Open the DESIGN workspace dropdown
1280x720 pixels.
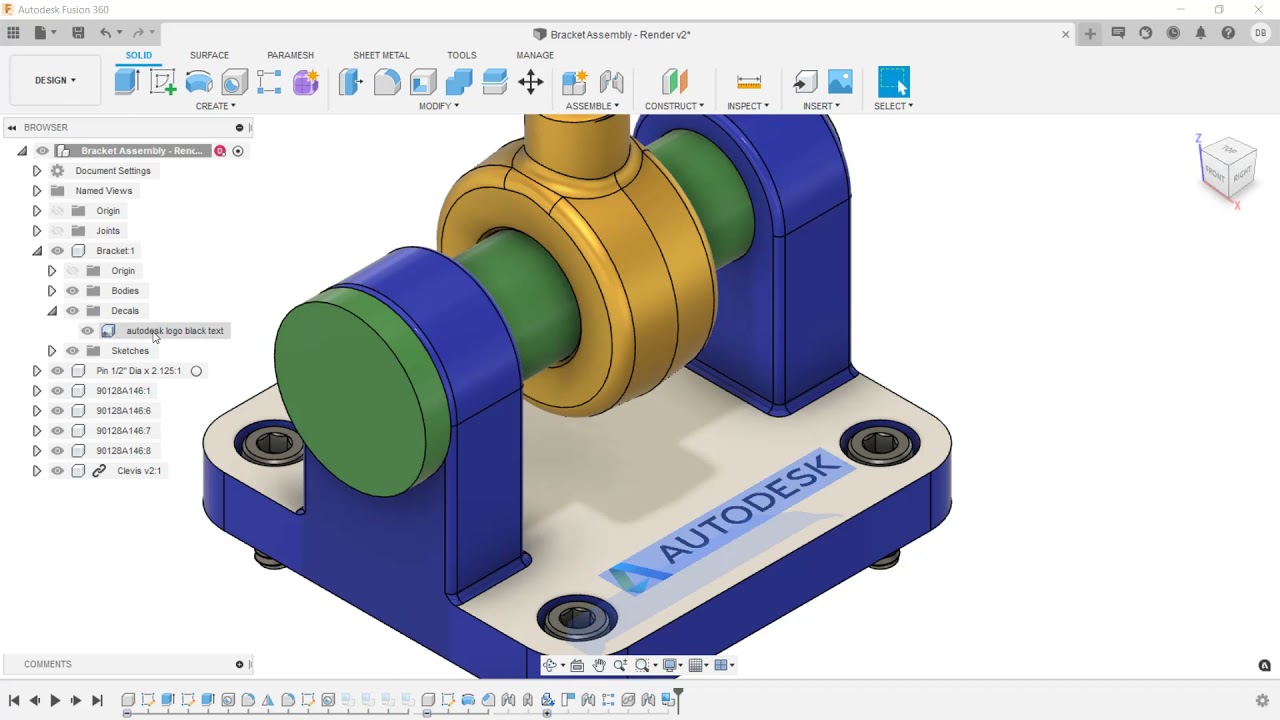[55, 80]
